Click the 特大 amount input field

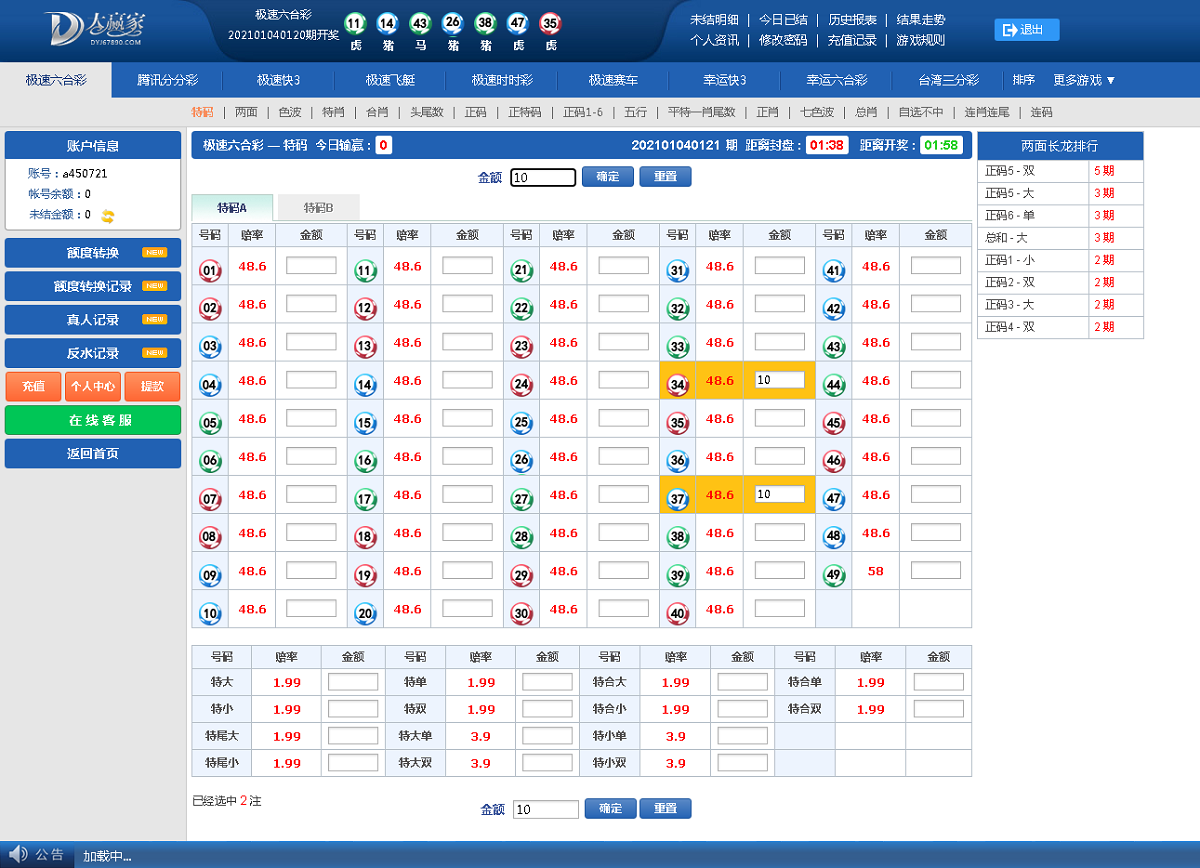(353, 682)
